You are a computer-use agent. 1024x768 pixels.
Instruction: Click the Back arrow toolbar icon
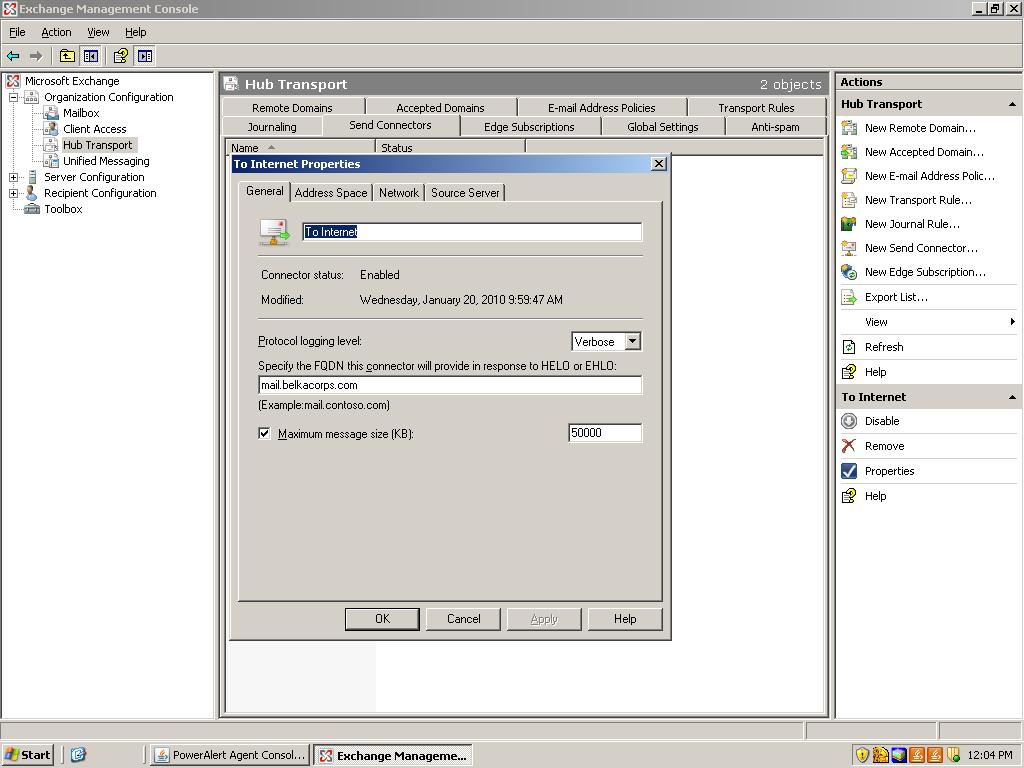13,56
